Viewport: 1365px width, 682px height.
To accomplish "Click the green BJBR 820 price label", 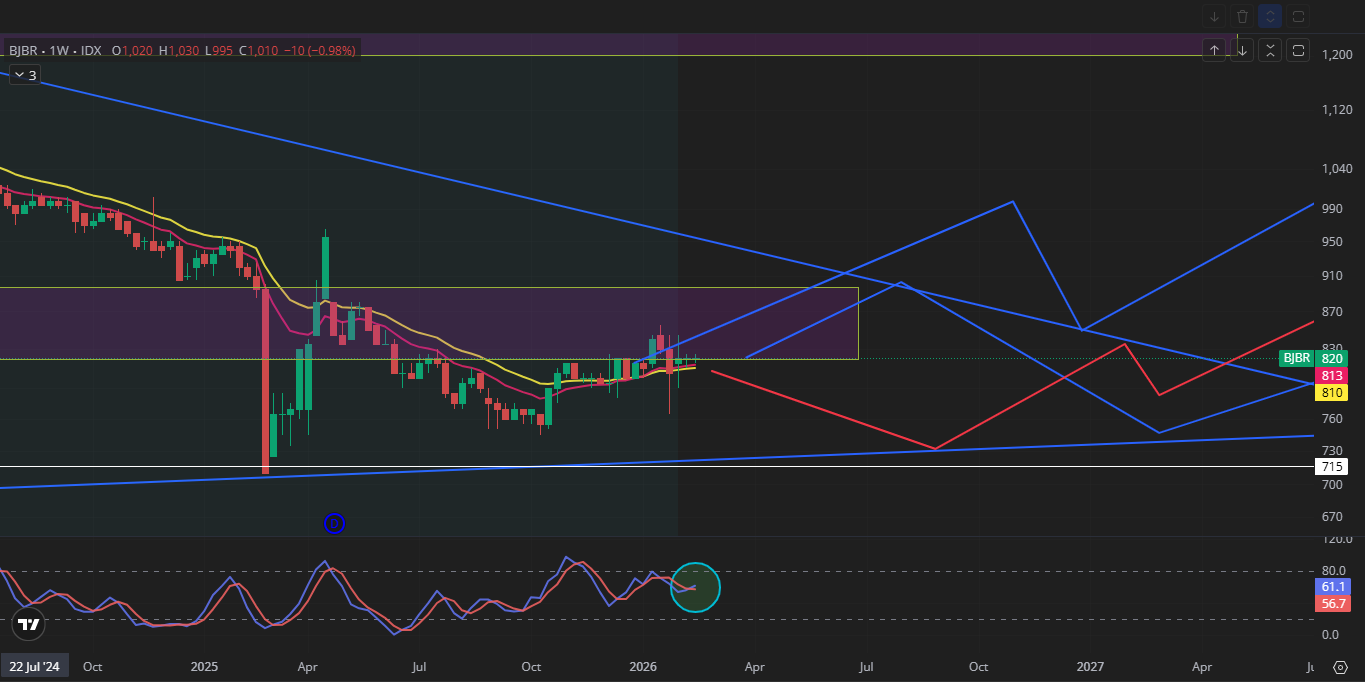I will (x=1313, y=358).
